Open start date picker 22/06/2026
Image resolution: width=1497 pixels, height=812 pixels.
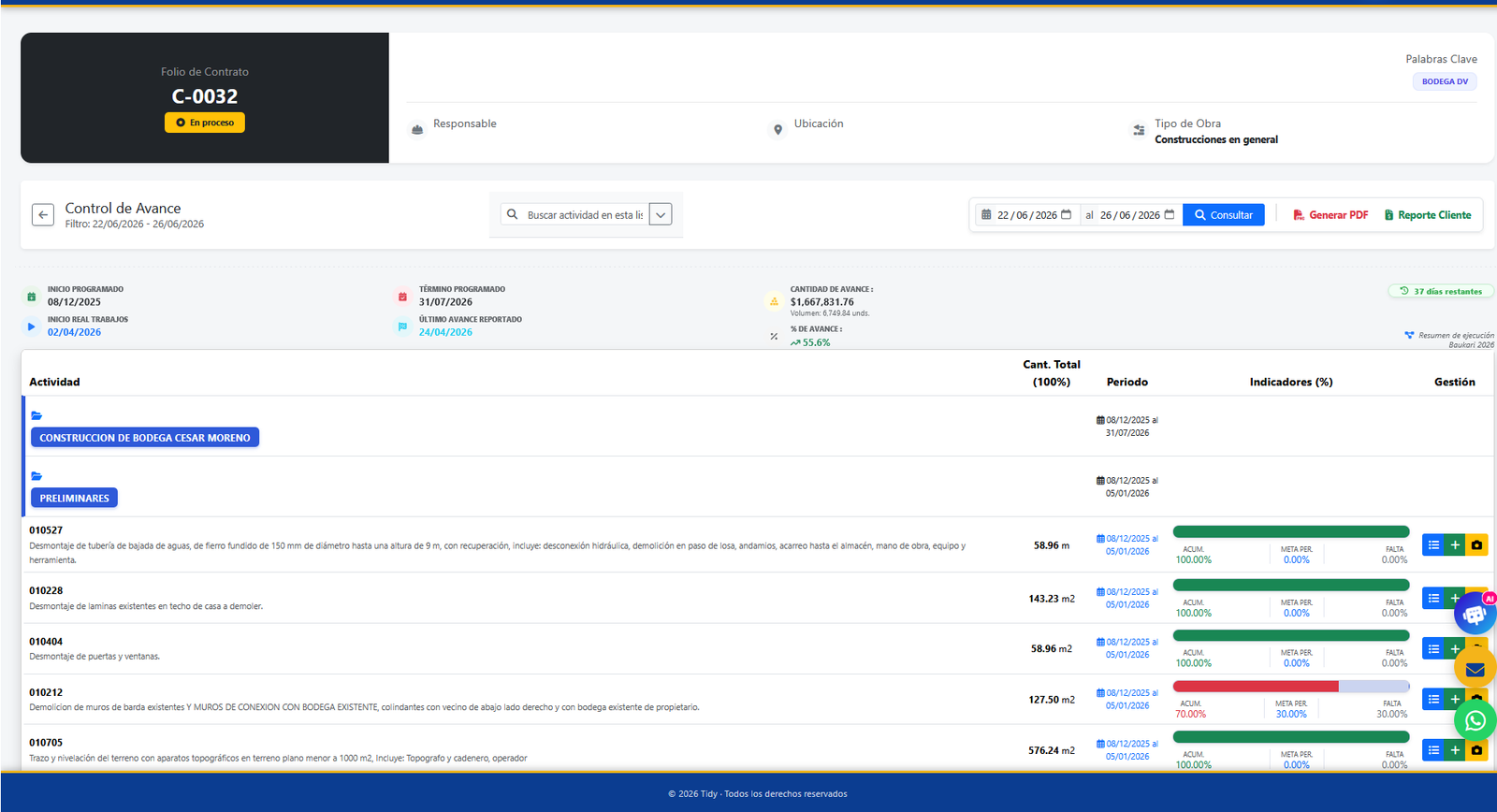[x=1027, y=215]
